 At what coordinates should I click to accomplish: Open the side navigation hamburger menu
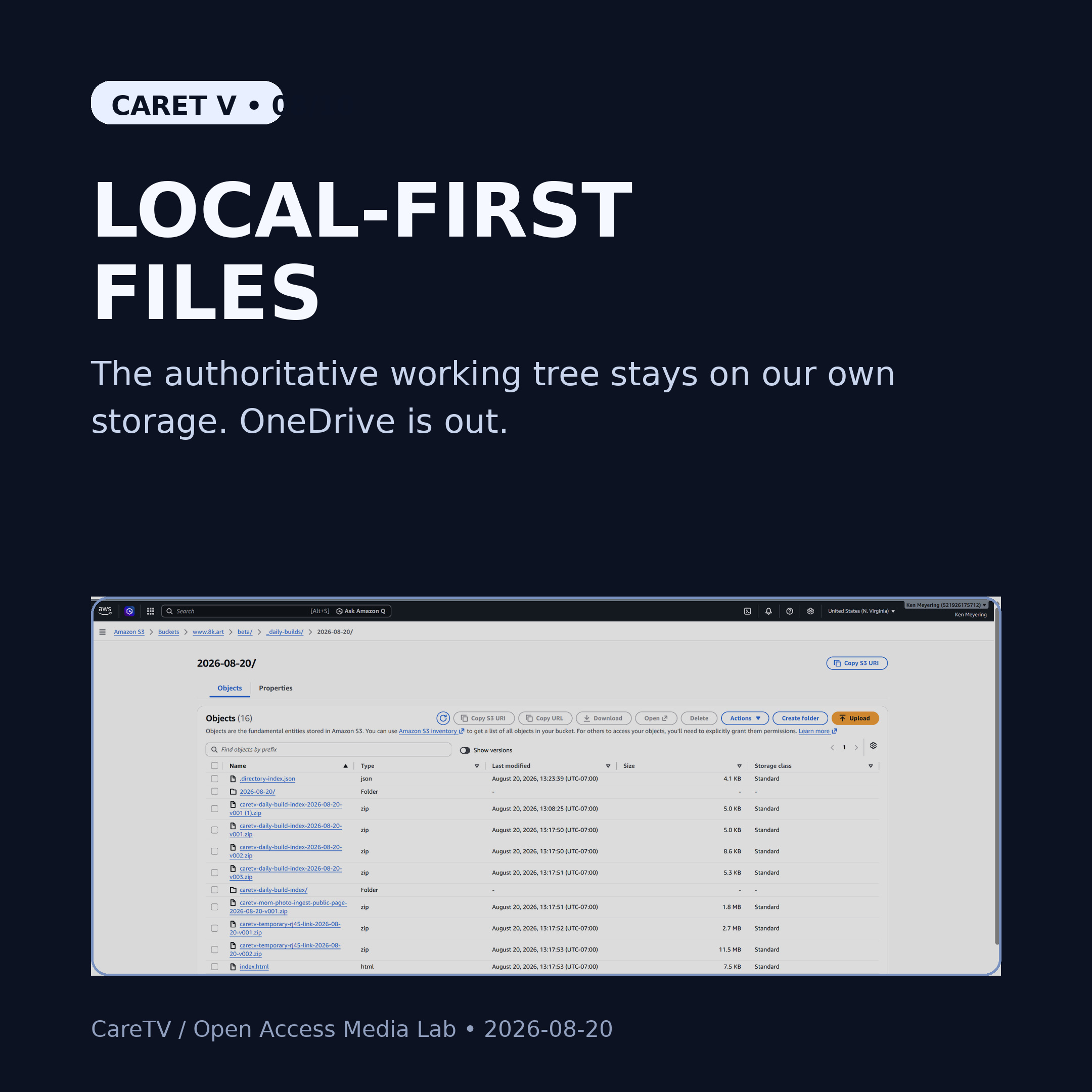(102, 632)
